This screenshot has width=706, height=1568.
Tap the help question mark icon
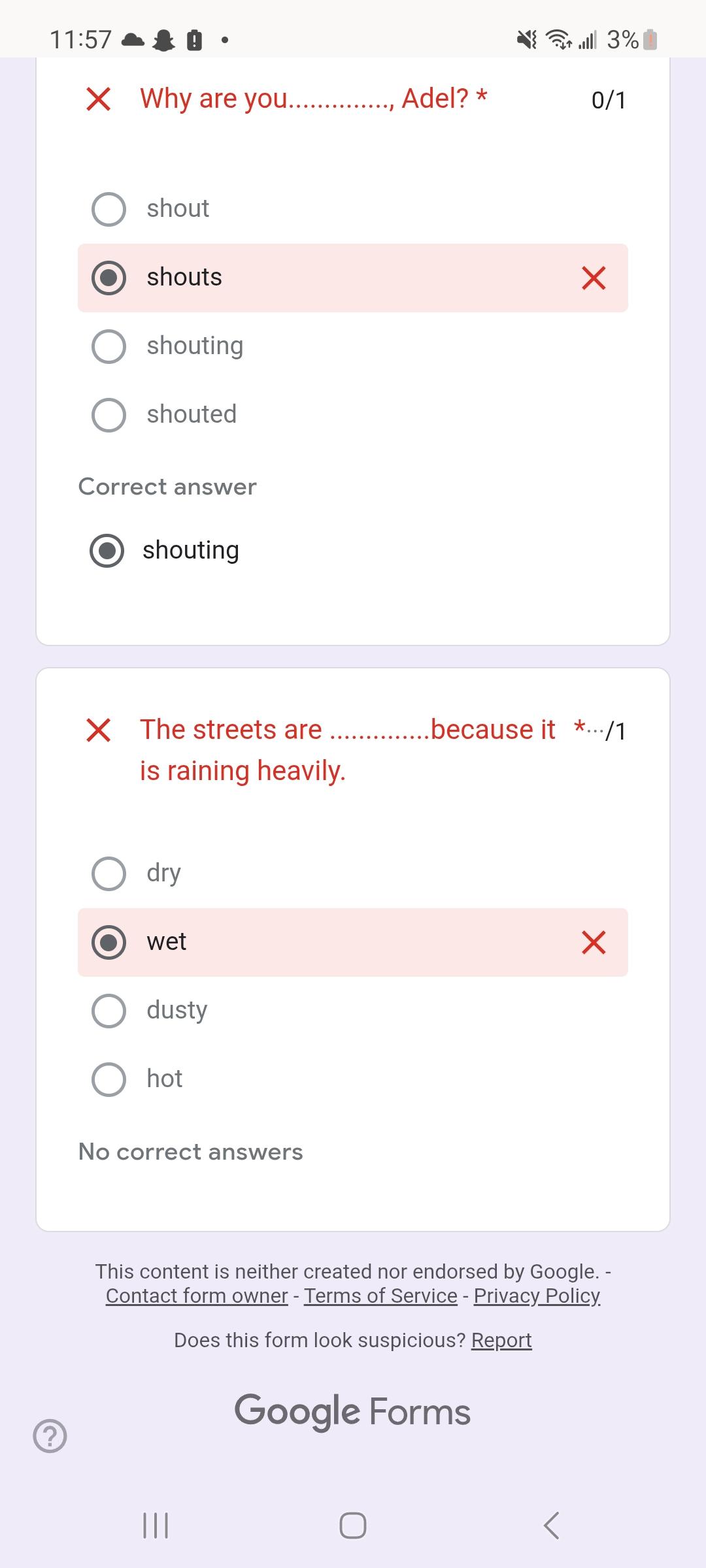pyautogui.click(x=50, y=1435)
